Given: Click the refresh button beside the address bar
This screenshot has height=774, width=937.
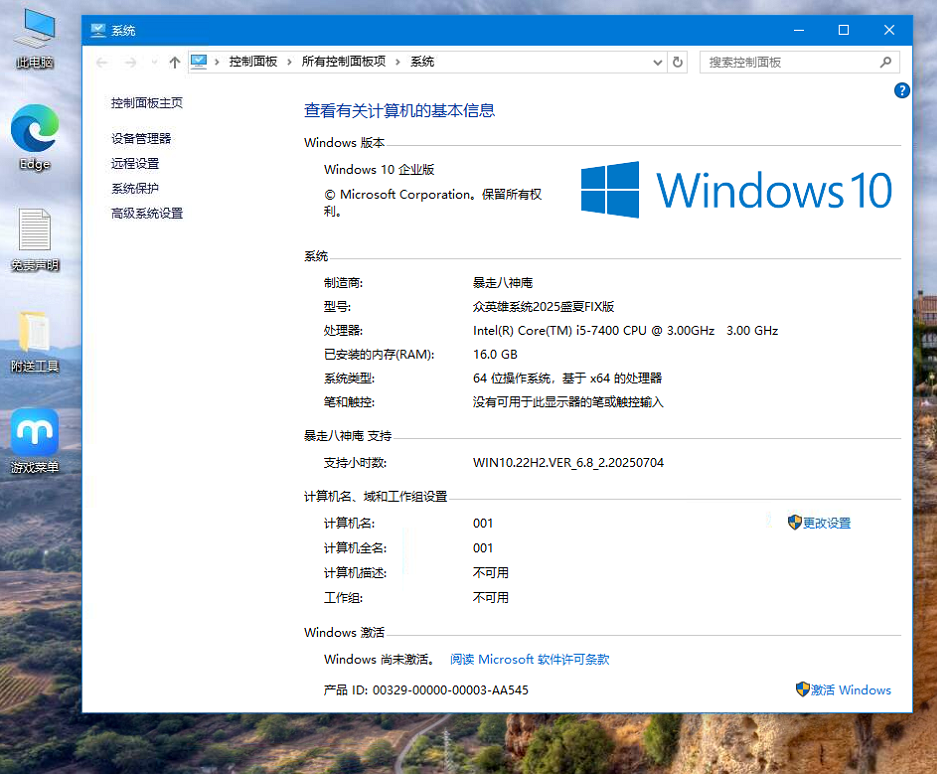Looking at the screenshot, I should (x=678, y=62).
